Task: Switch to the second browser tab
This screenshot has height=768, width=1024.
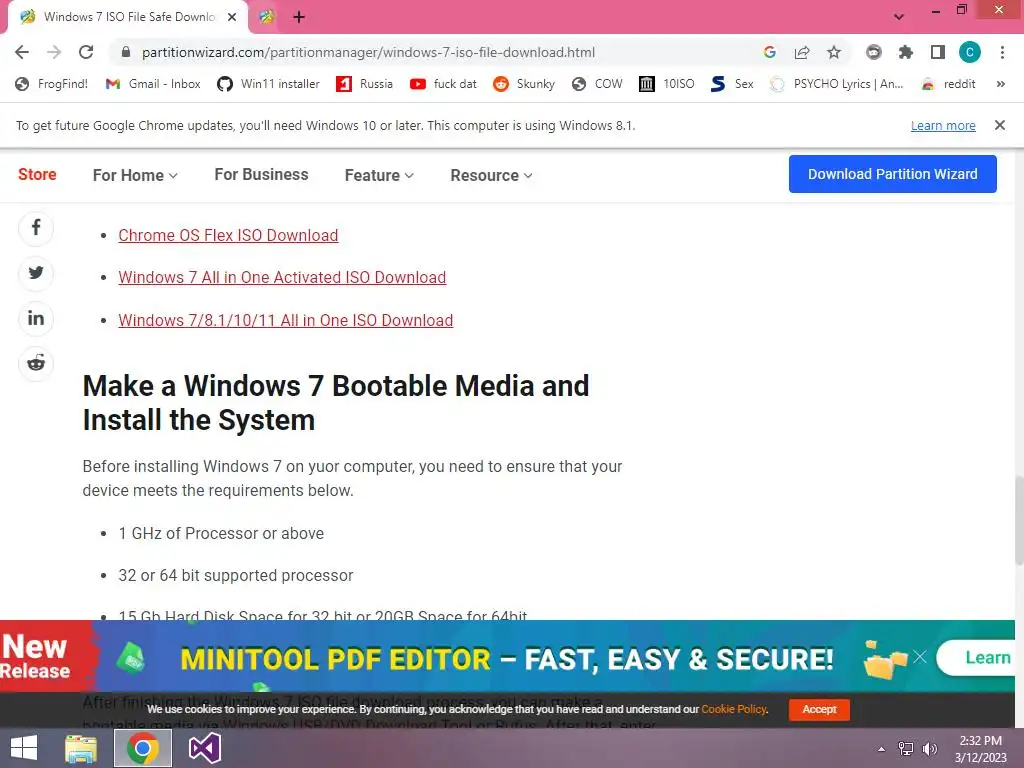Action: 266,17
